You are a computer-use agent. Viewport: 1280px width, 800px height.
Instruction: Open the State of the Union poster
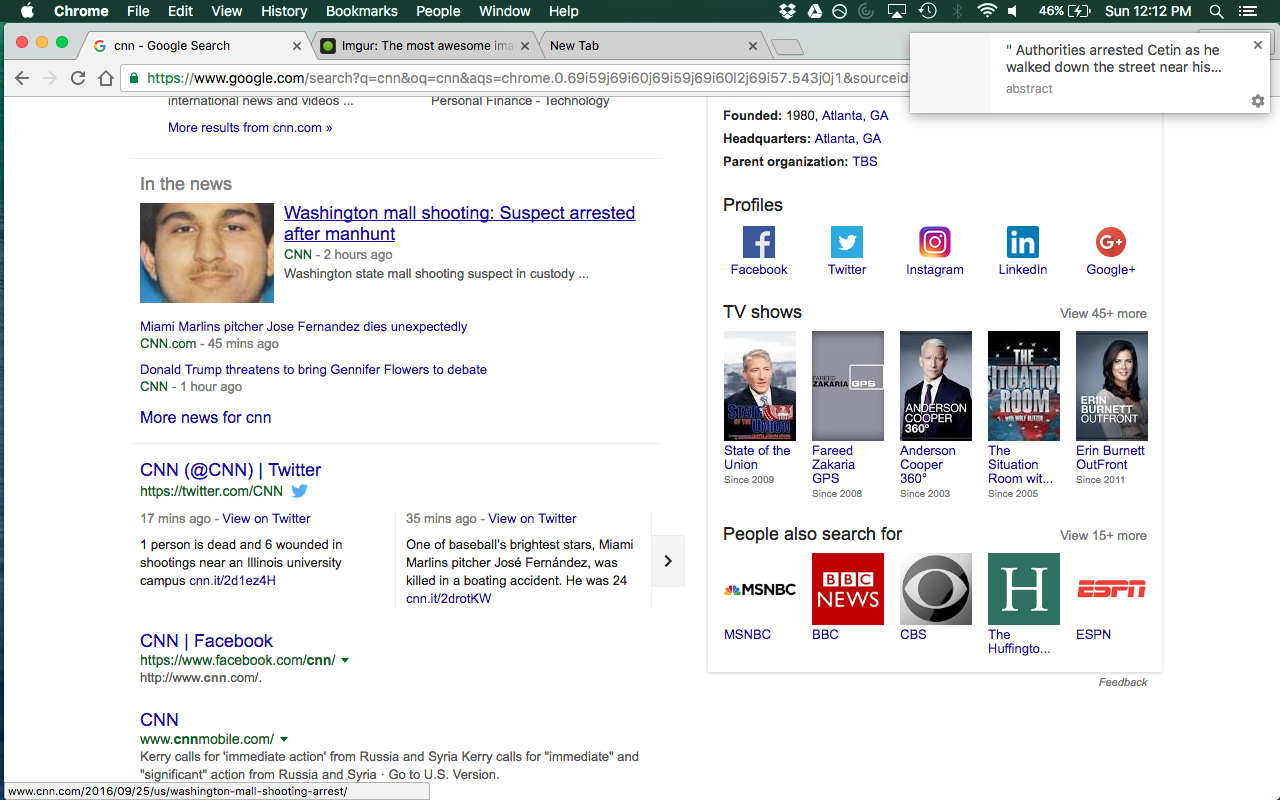(x=760, y=386)
